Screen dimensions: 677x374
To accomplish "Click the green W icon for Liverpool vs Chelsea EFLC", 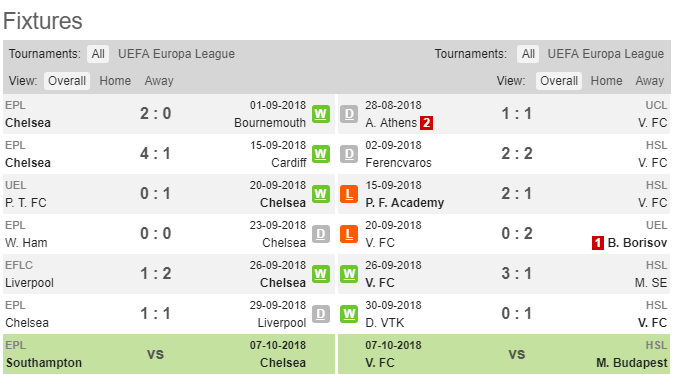I will point(321,274).
